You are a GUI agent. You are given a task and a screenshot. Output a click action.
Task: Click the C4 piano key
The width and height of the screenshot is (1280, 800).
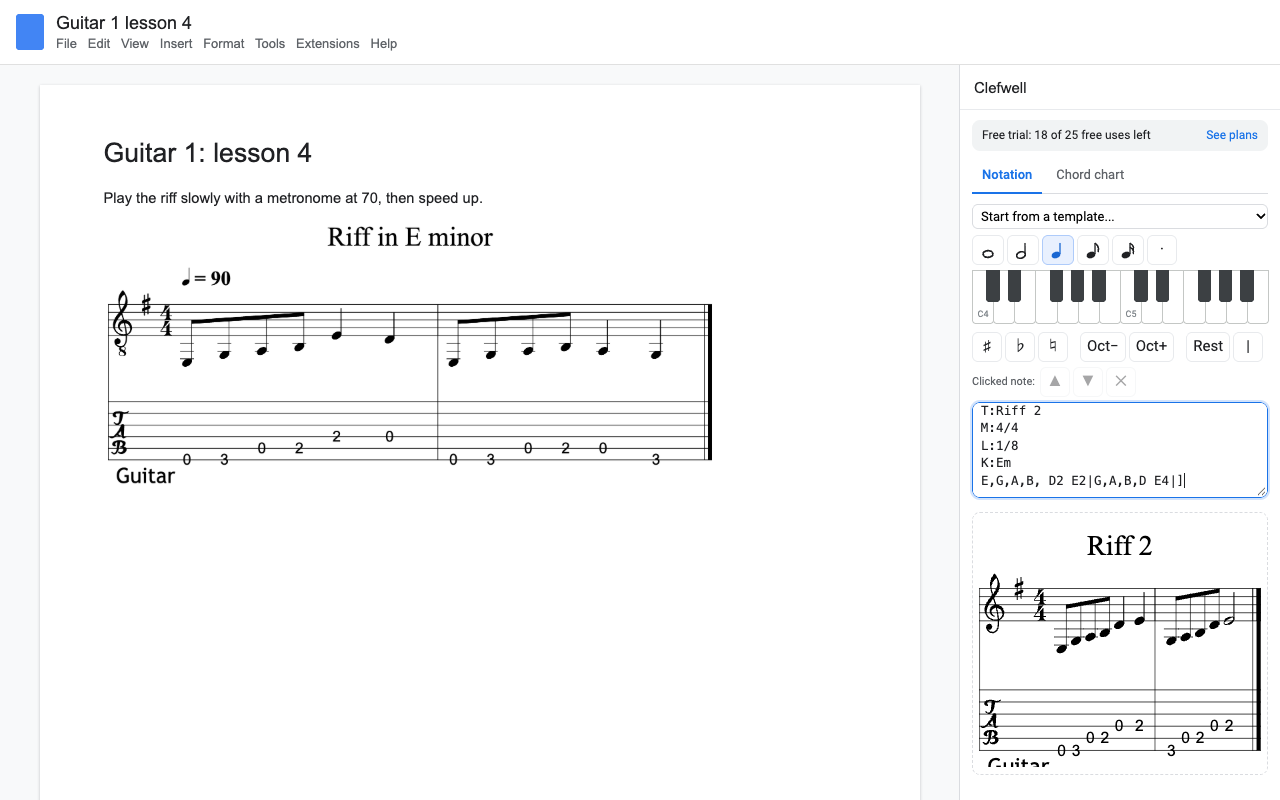pos(983,313)
